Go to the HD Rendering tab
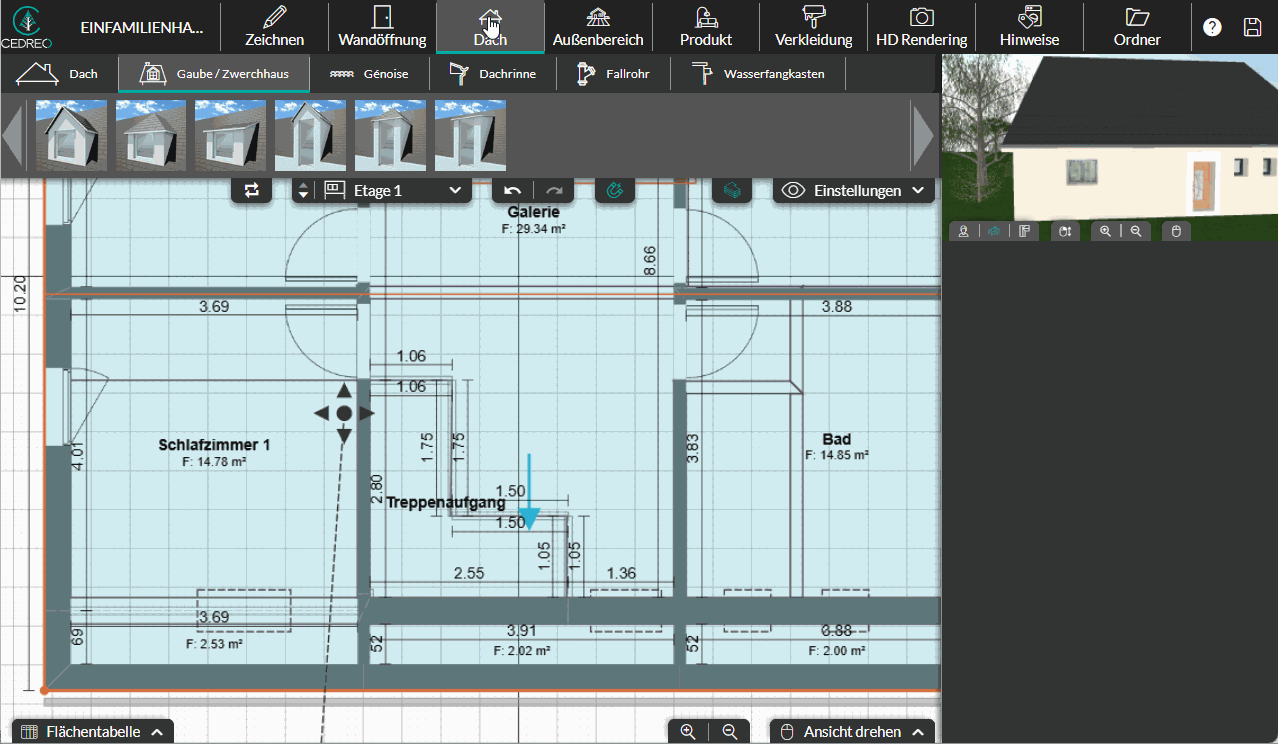Image resolution: width=1278 pixels, height=744 pixels. point(922,27)
